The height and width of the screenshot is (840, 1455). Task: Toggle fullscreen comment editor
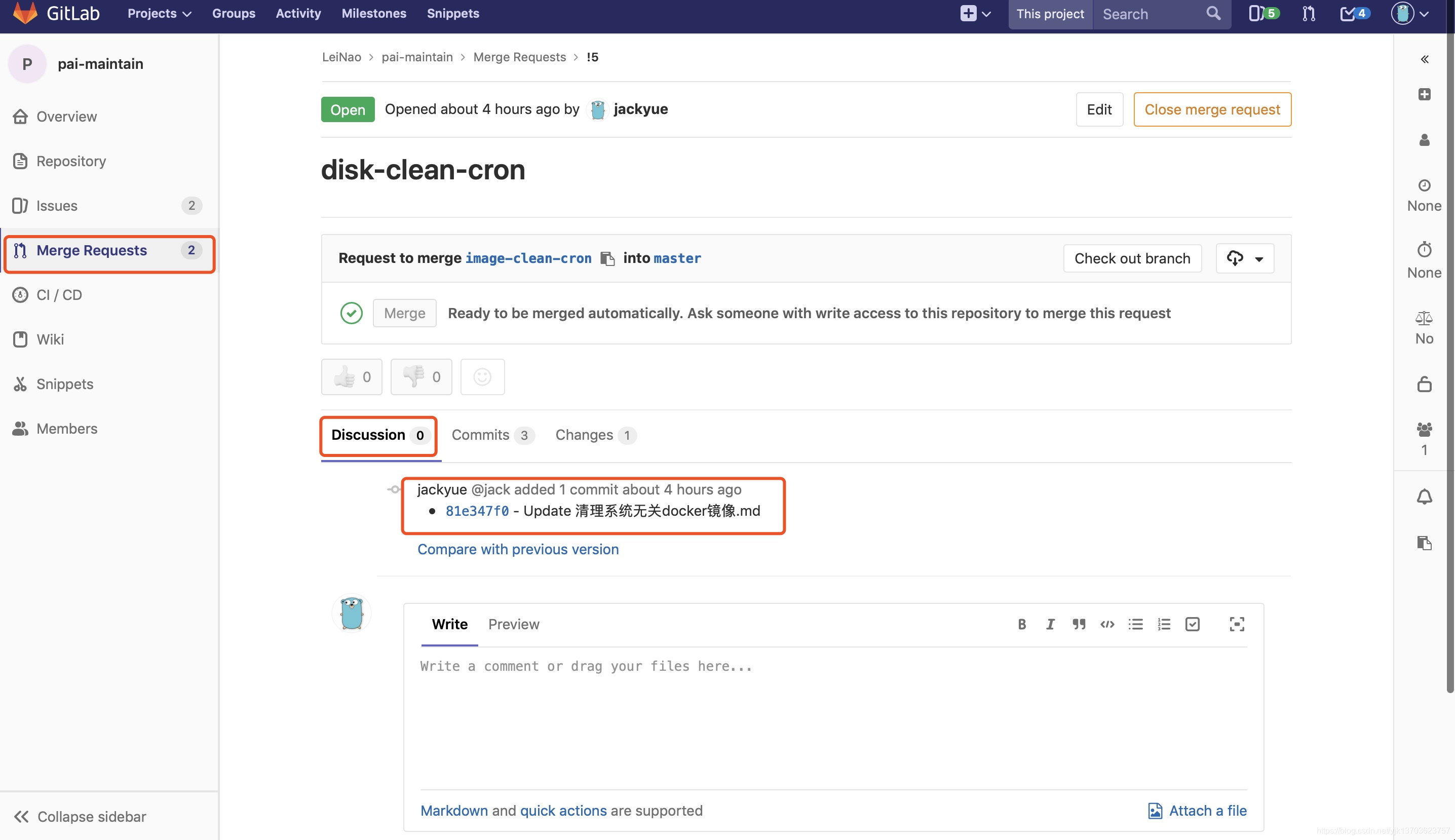point(1236,624)
